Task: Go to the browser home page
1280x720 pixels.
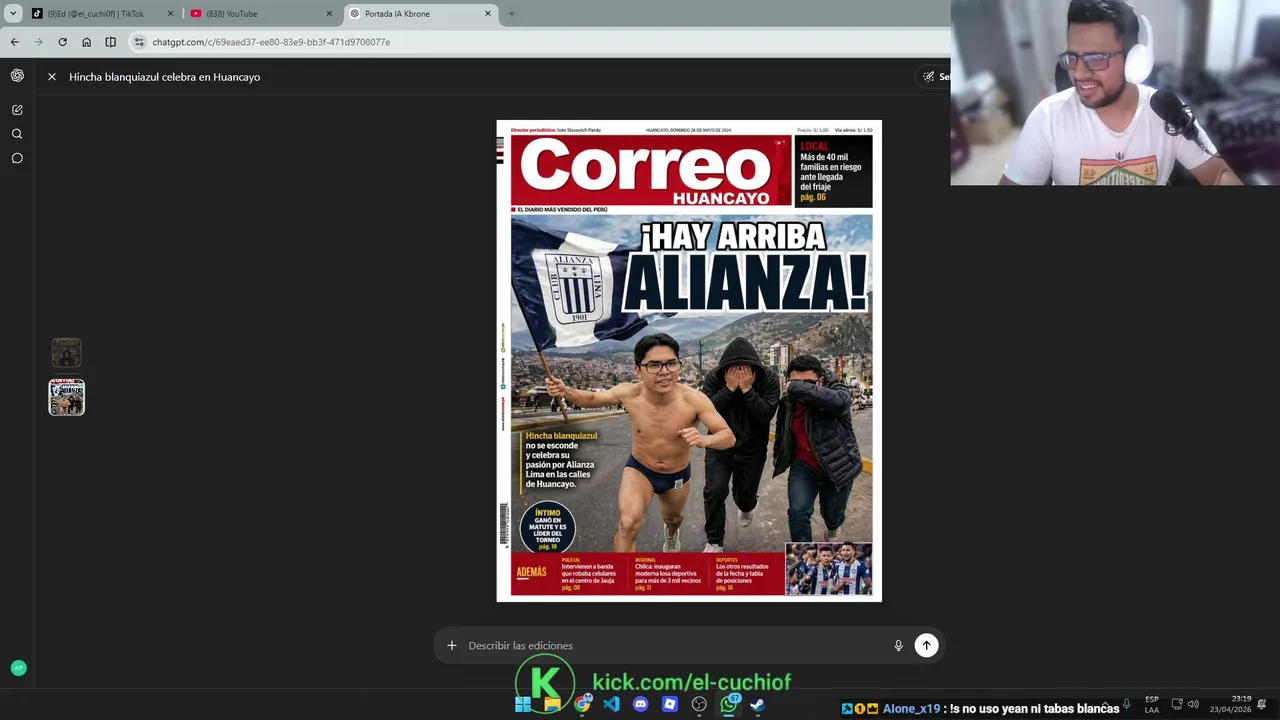Action: point(86,42)
